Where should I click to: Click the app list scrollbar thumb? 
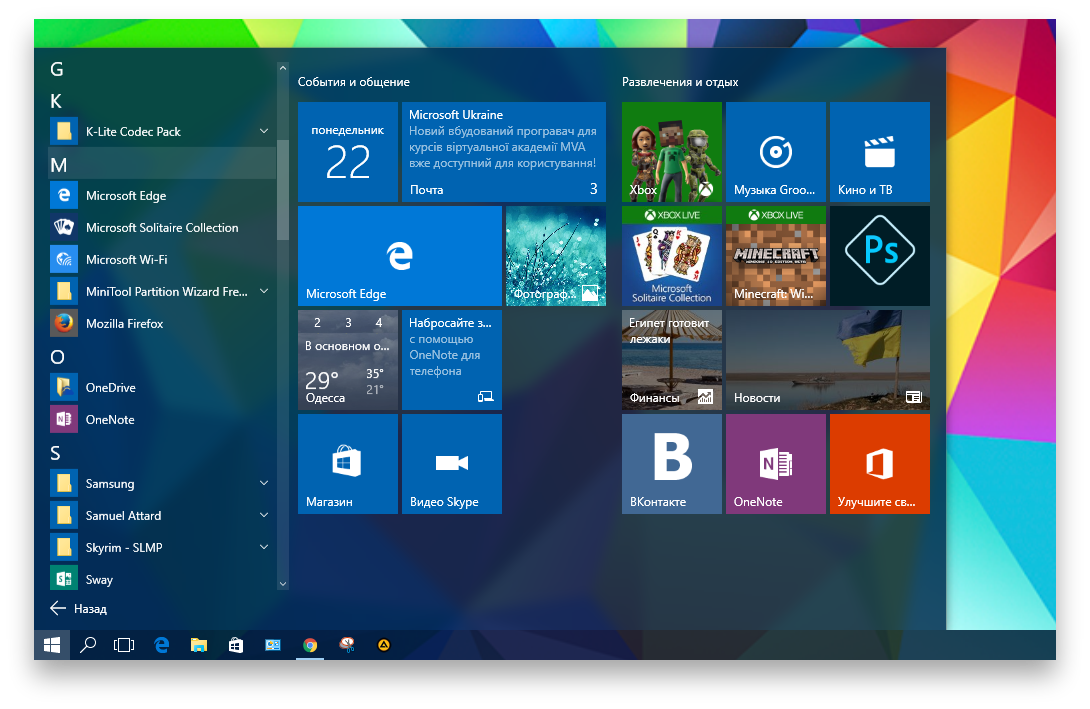point(282,189)
